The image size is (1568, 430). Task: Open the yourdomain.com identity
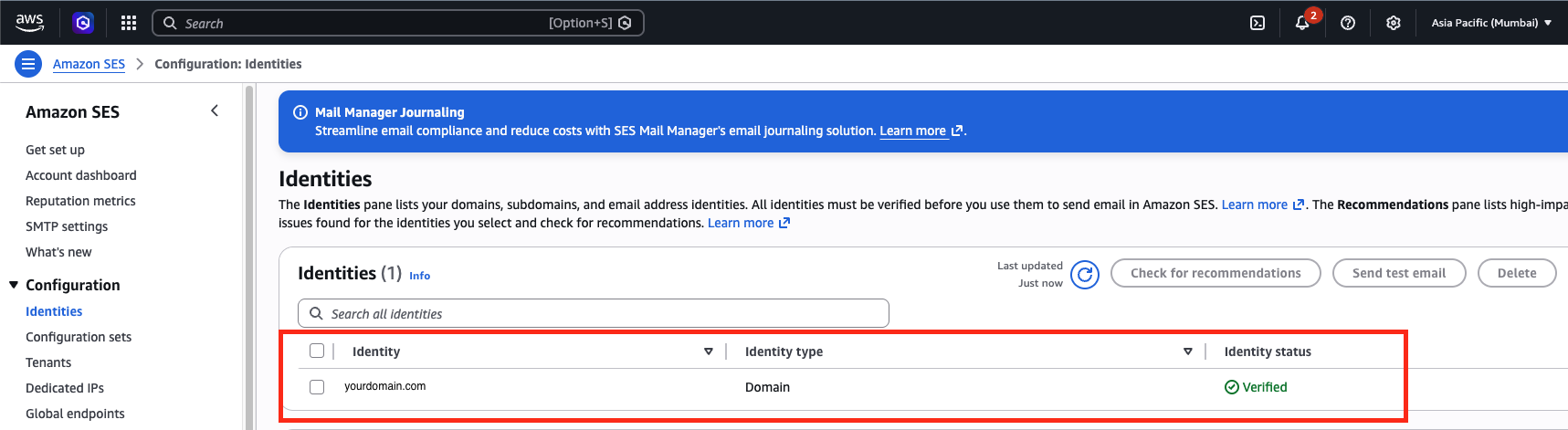click(384, 386)
